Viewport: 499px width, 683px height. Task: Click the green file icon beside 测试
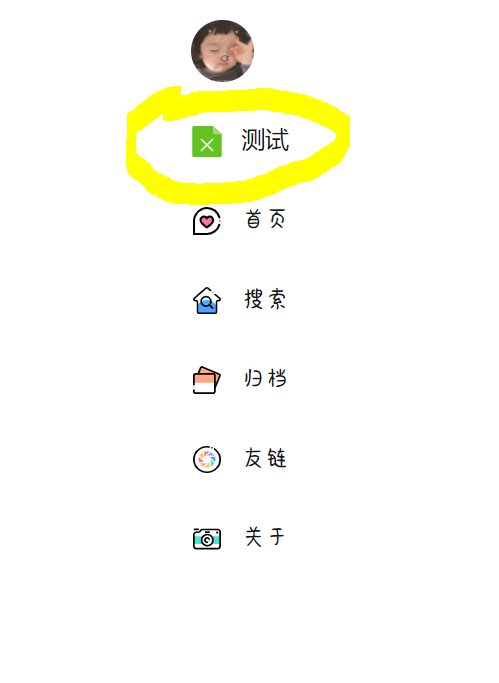207,141
